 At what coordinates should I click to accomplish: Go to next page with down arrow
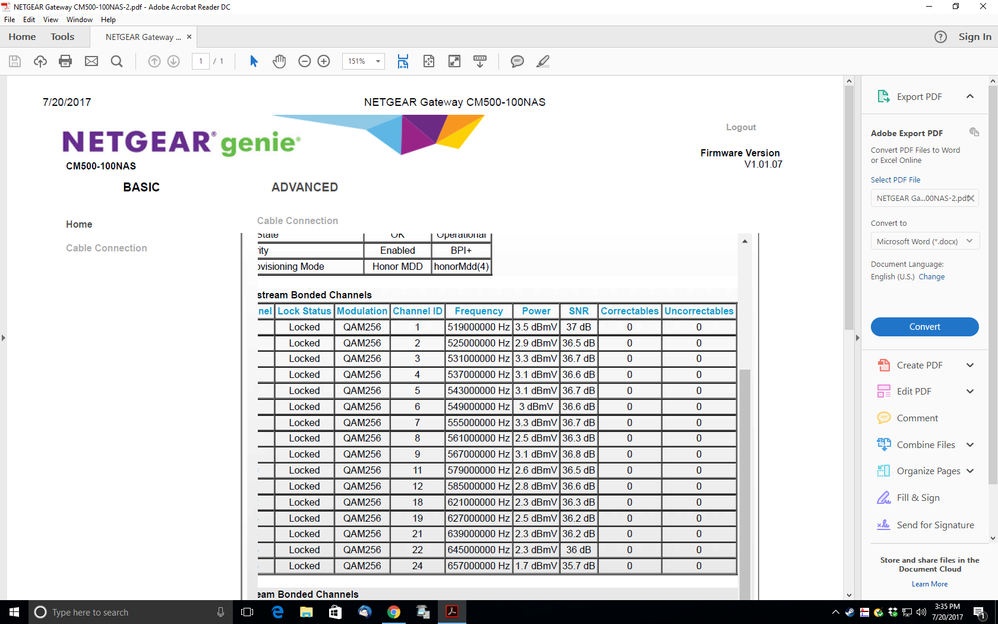coord(173,61)
